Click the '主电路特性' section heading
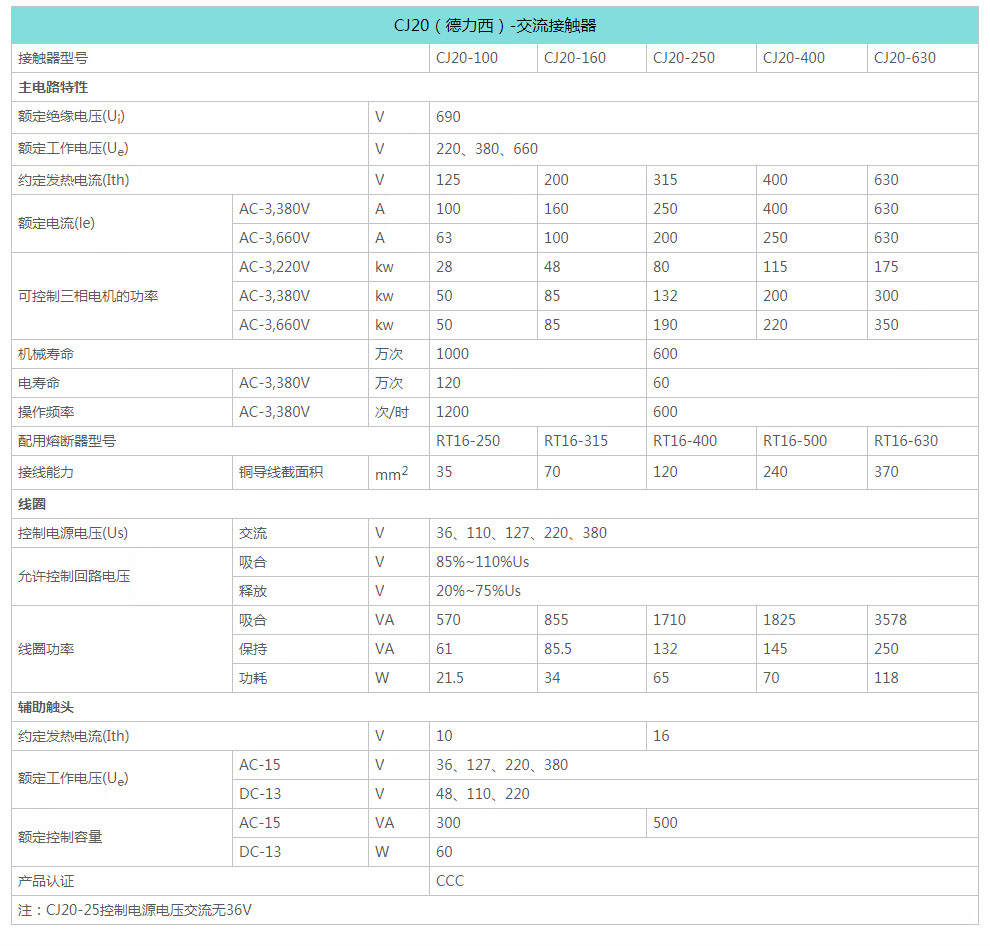This screenshot has height=946, width=990. pyautogui.click(x=53, y=87)
